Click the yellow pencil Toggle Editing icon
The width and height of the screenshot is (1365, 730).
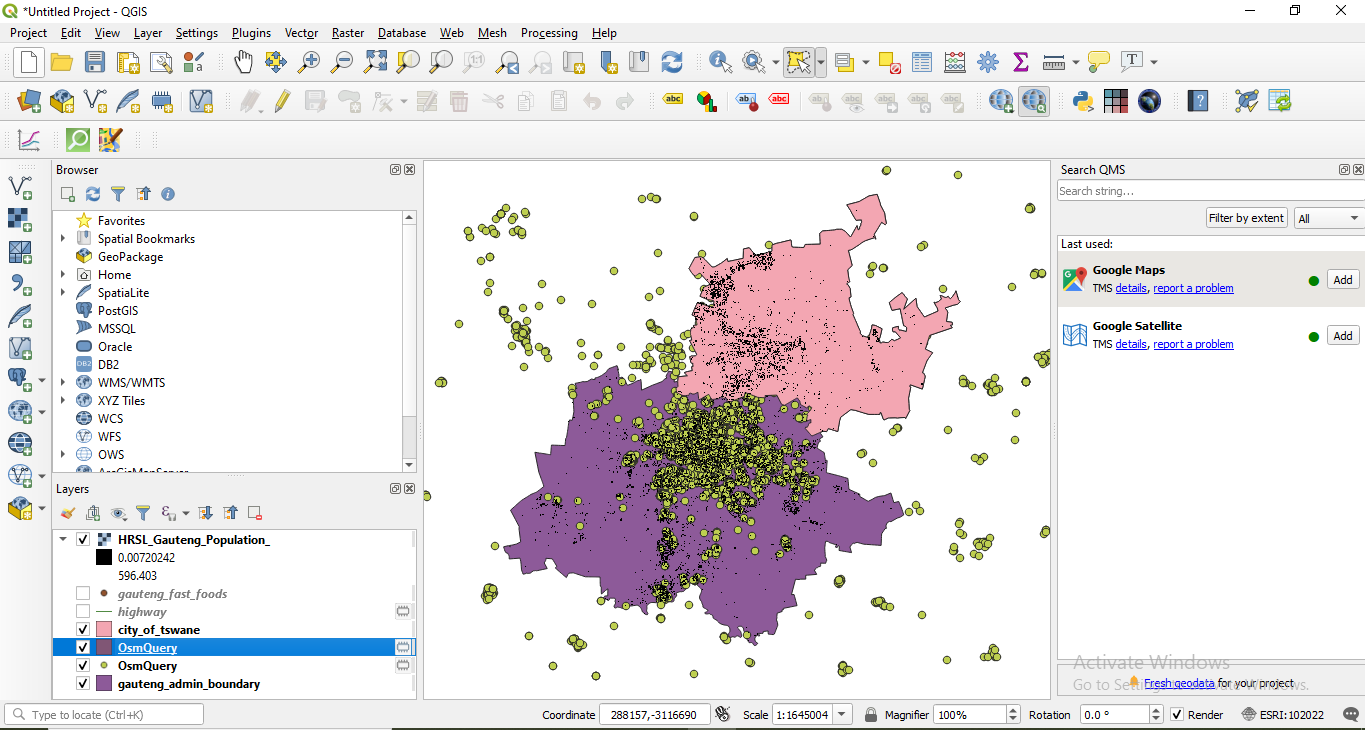(x=282, y=101)
